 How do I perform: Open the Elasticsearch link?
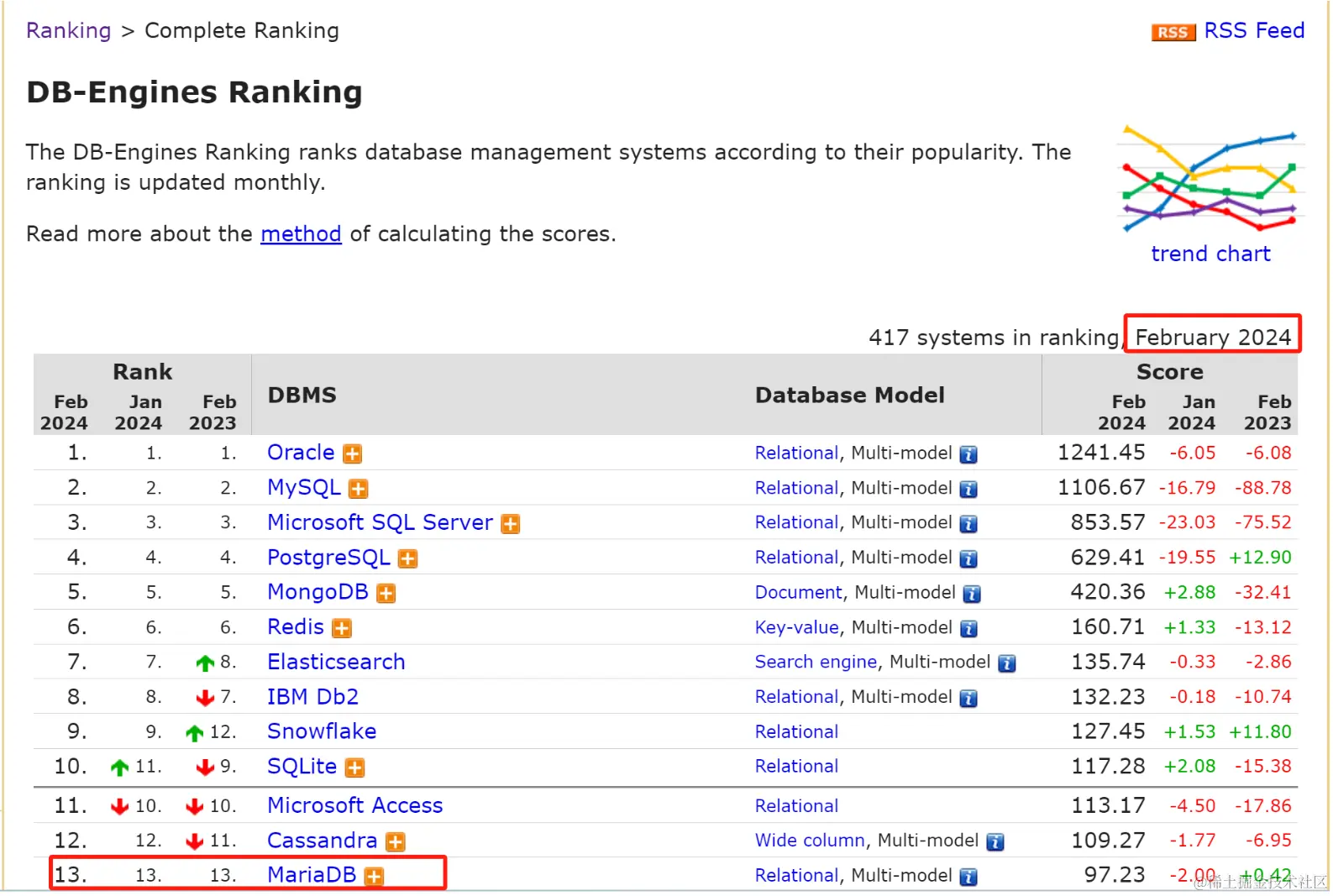coord(336,662)
